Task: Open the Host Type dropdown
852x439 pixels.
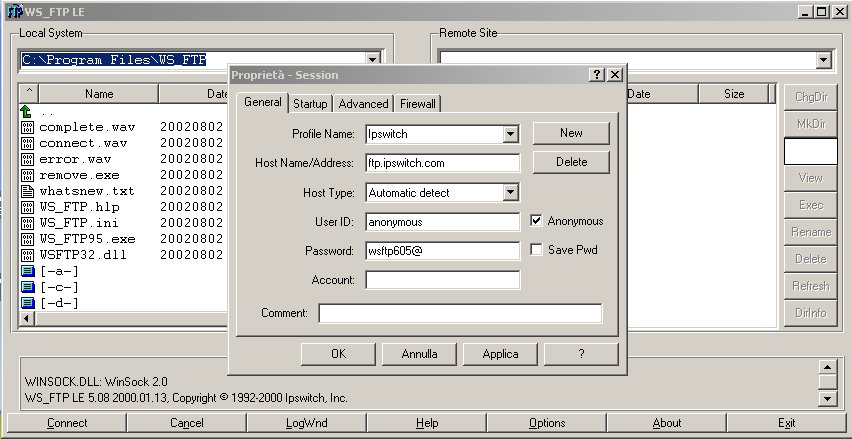Action: tap(510, 192)
